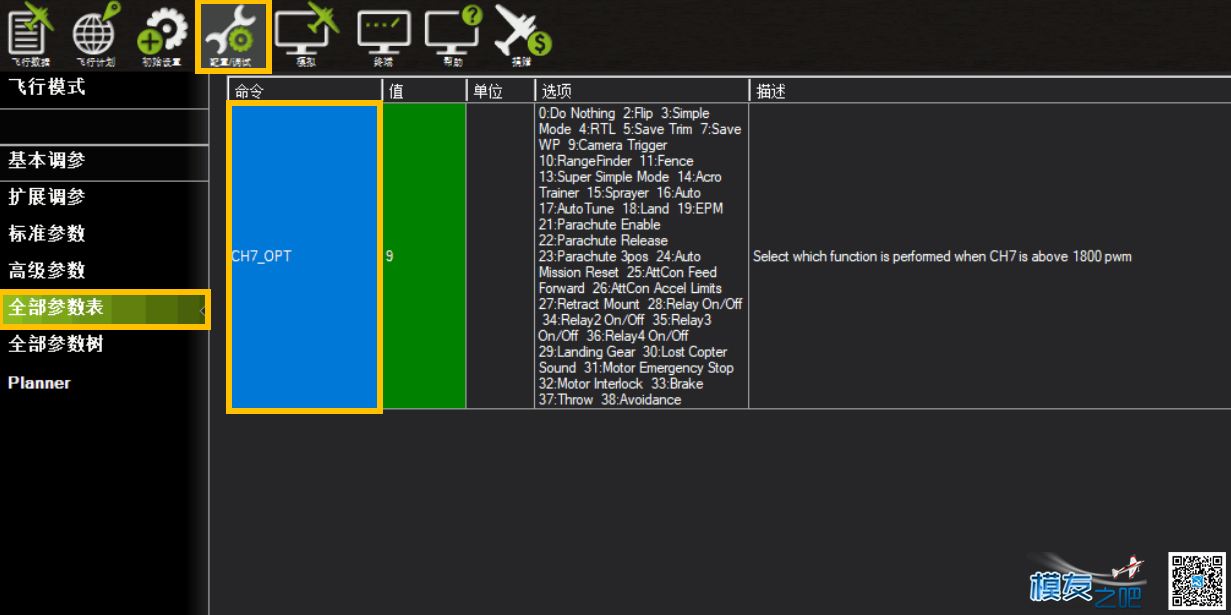Open the Simulation (模拟) monitor icon
The width and height of the screenshot is (1231, 615).
coord(307,35)
